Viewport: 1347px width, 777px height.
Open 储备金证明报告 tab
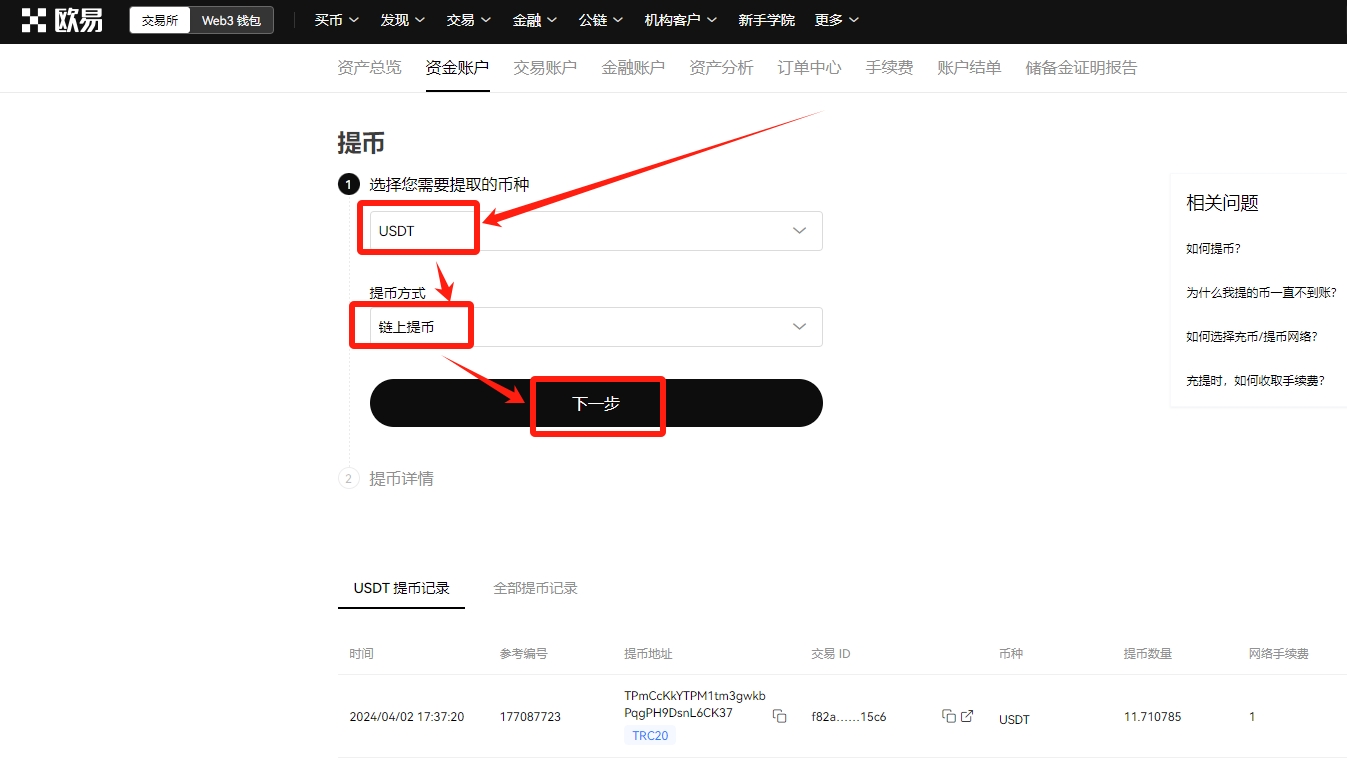pos(1081,68)
